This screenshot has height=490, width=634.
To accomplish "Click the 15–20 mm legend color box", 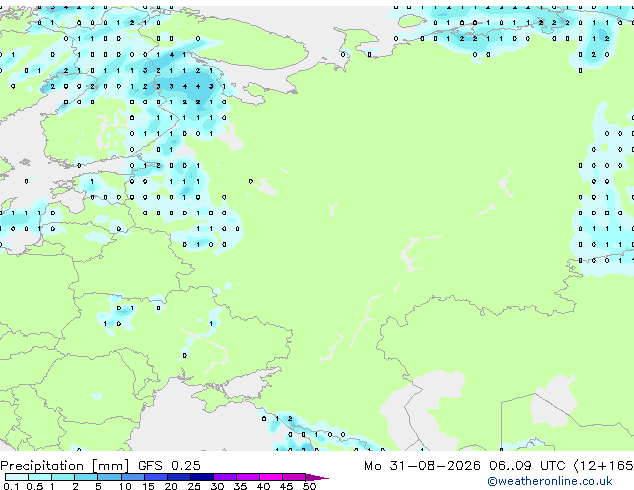I will [x=156, y=477].
